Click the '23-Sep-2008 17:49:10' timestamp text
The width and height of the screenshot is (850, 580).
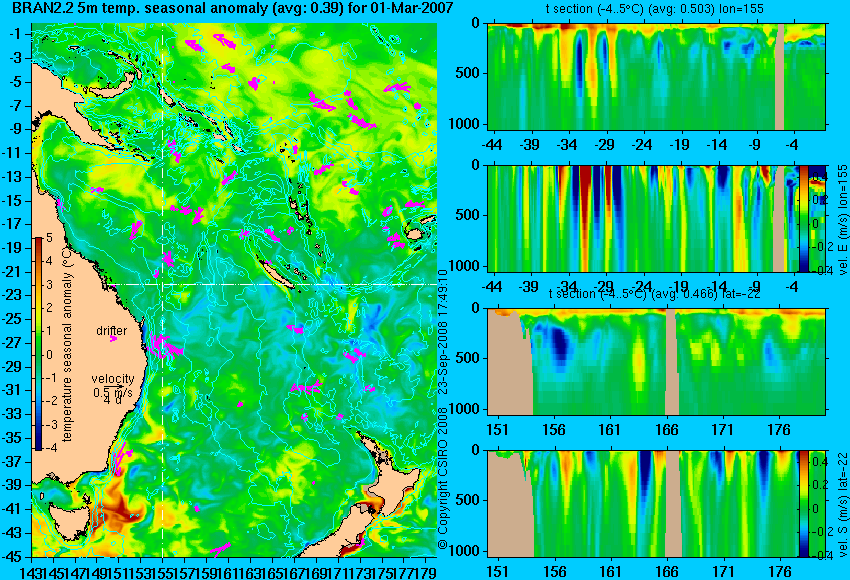coord(443,332)
